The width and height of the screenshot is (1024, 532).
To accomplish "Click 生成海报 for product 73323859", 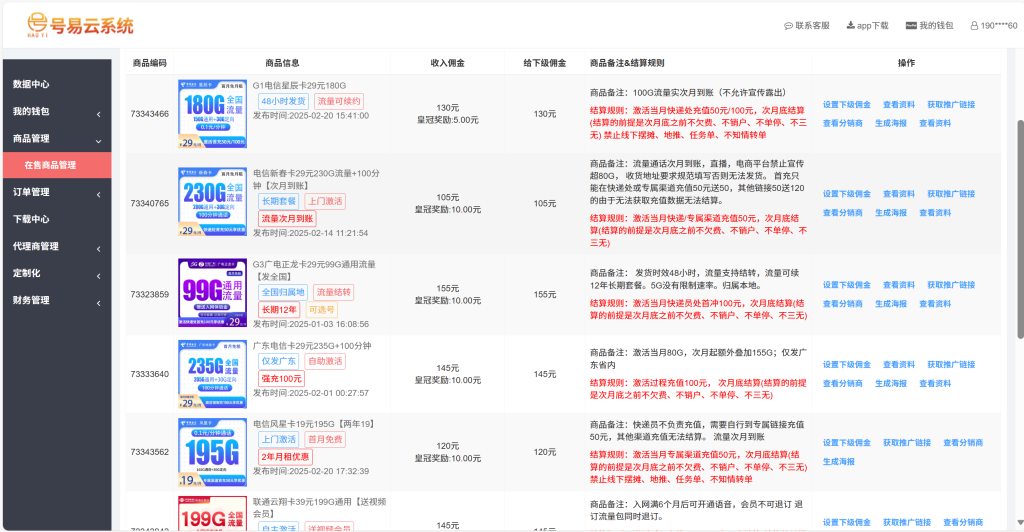I will pyautogui.click(x=891, y=303).
